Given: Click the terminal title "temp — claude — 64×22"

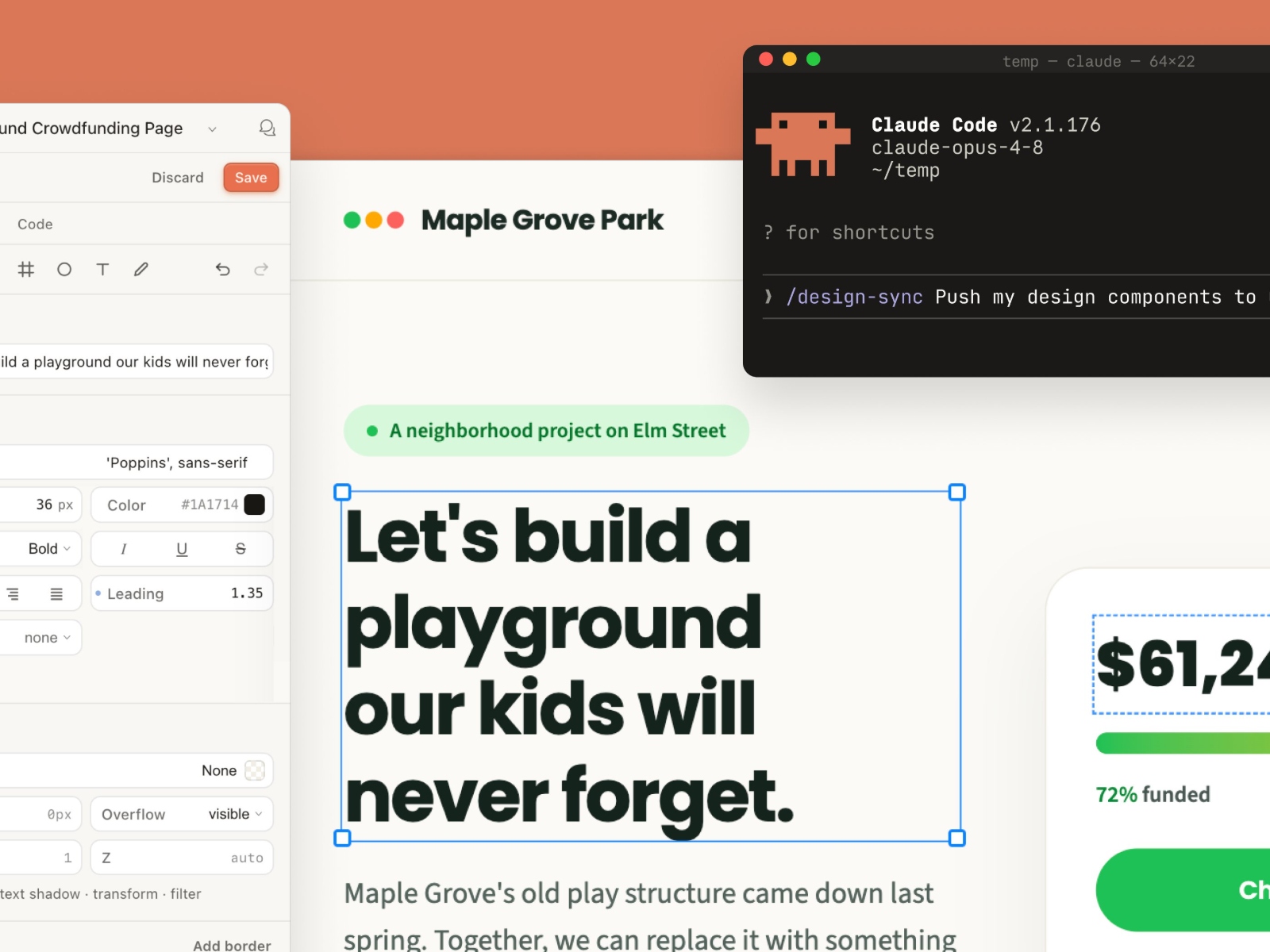Looking at the screenshot, I should (x=1099, y=61).
